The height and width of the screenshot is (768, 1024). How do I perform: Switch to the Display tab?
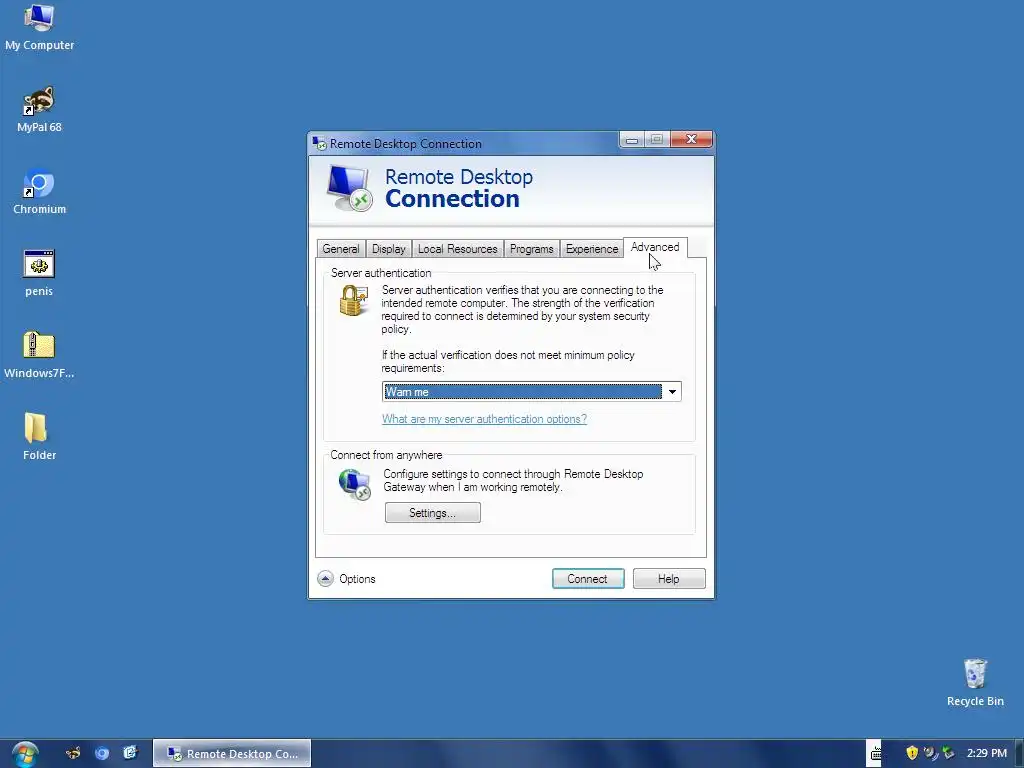389,249
